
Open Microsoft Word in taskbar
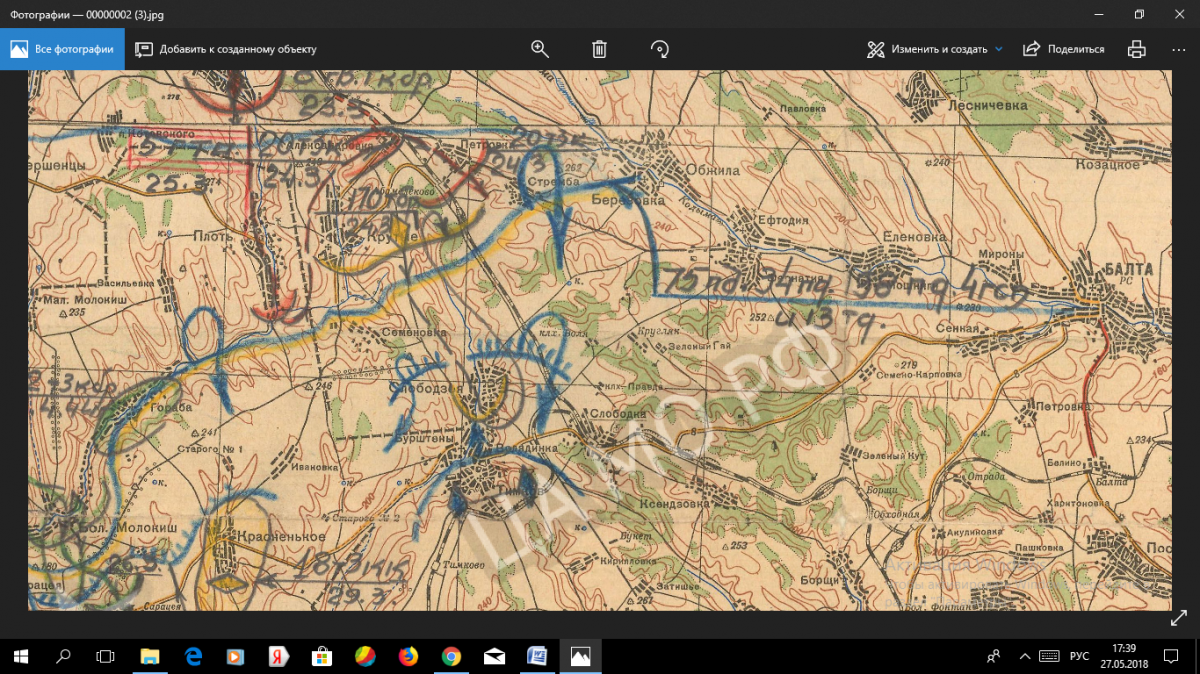pyautogui.click(x=537, y=657)
